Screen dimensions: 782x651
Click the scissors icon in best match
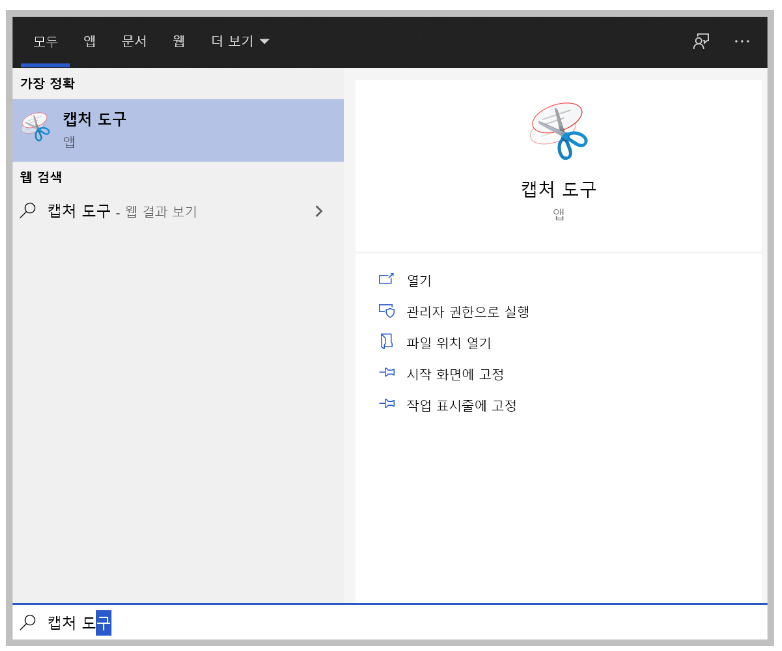tap(35, 127)
